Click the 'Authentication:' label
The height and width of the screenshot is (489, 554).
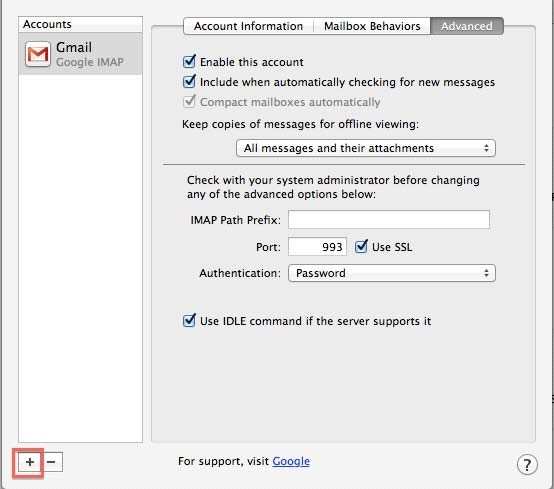[240, 273]
